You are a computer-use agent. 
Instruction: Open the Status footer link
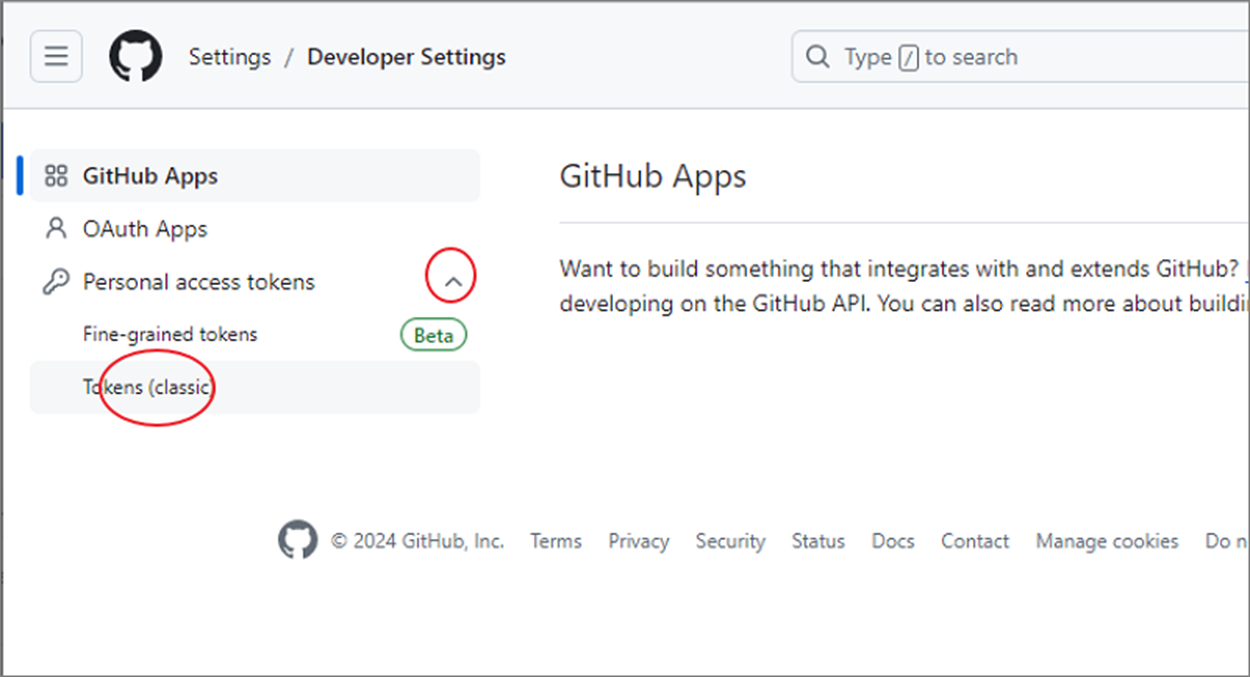818,541
